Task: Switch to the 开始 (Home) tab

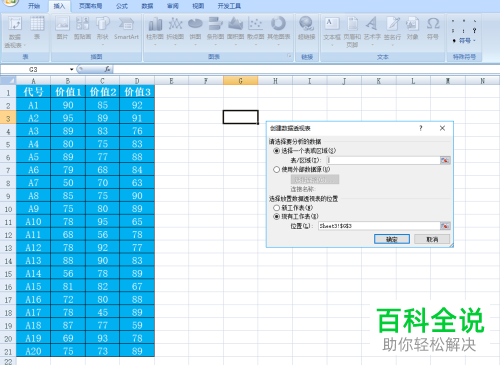Action: (x=34, y=6)
